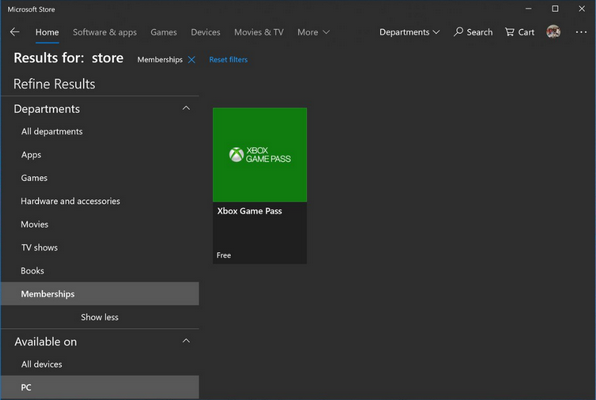596x400 pixels.
Task: Expand the More dropdown in the nav
Action: point(313,32)
